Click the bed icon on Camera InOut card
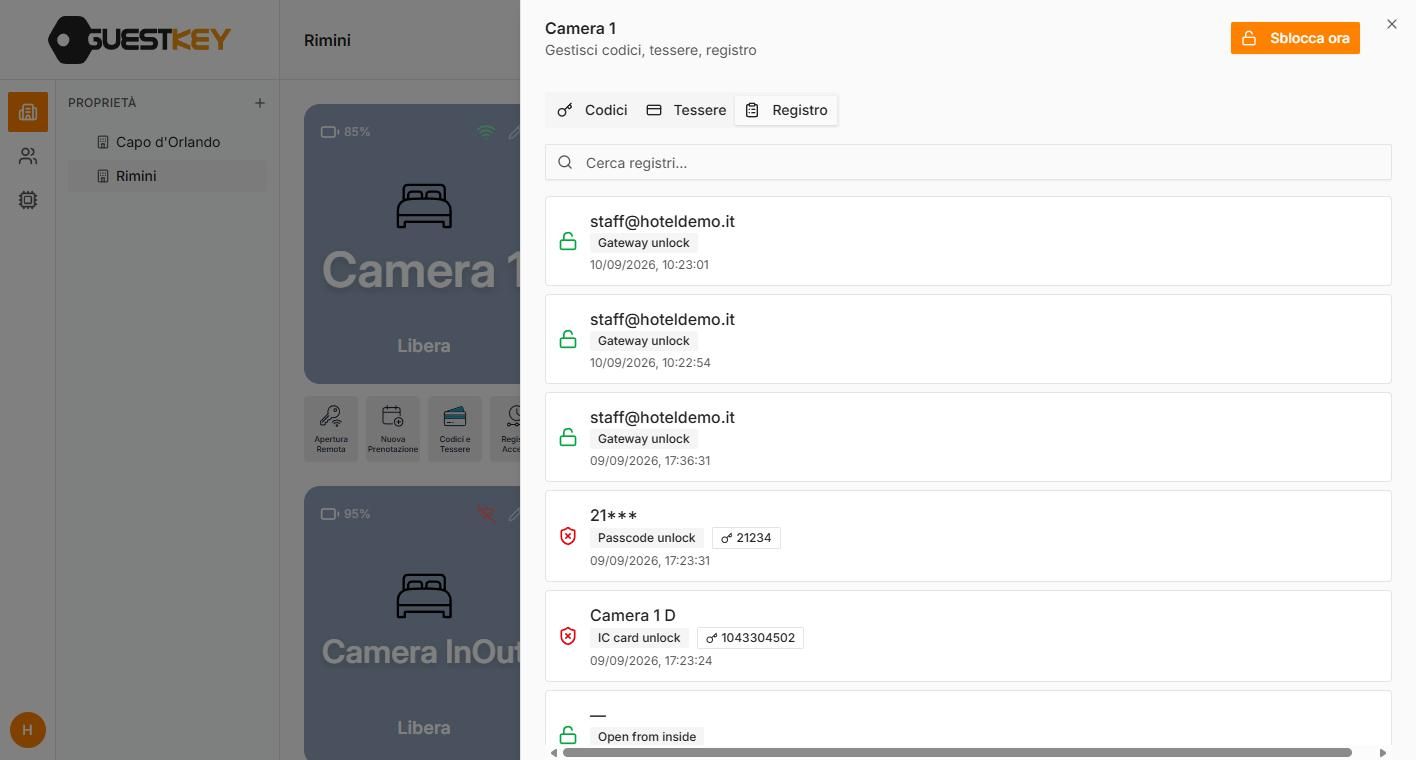The height and width of the screenshot is (760, 1416). (424, 595)
